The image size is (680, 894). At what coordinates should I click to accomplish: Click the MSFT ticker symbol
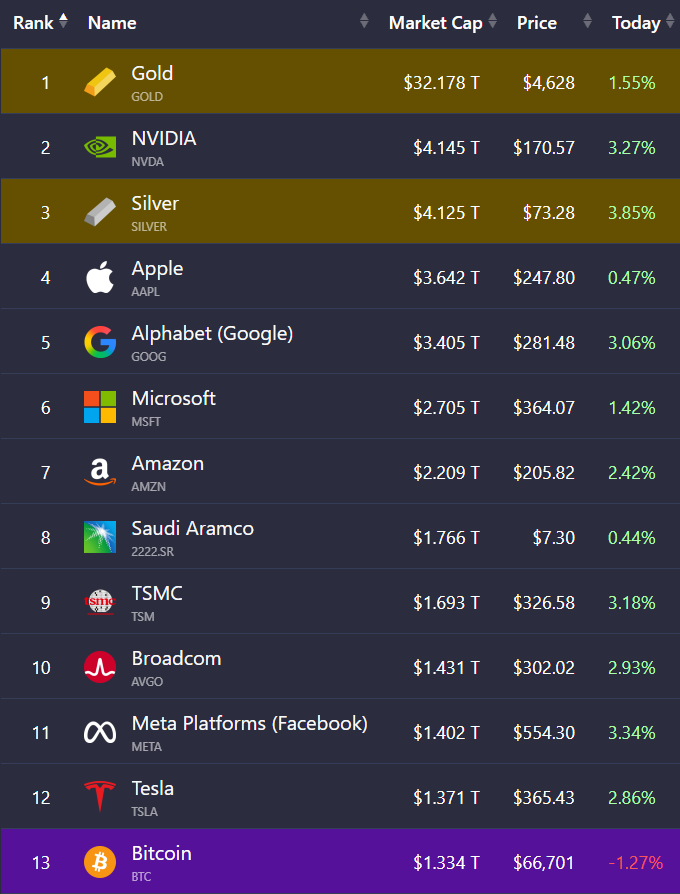click(x=146, y=422)
